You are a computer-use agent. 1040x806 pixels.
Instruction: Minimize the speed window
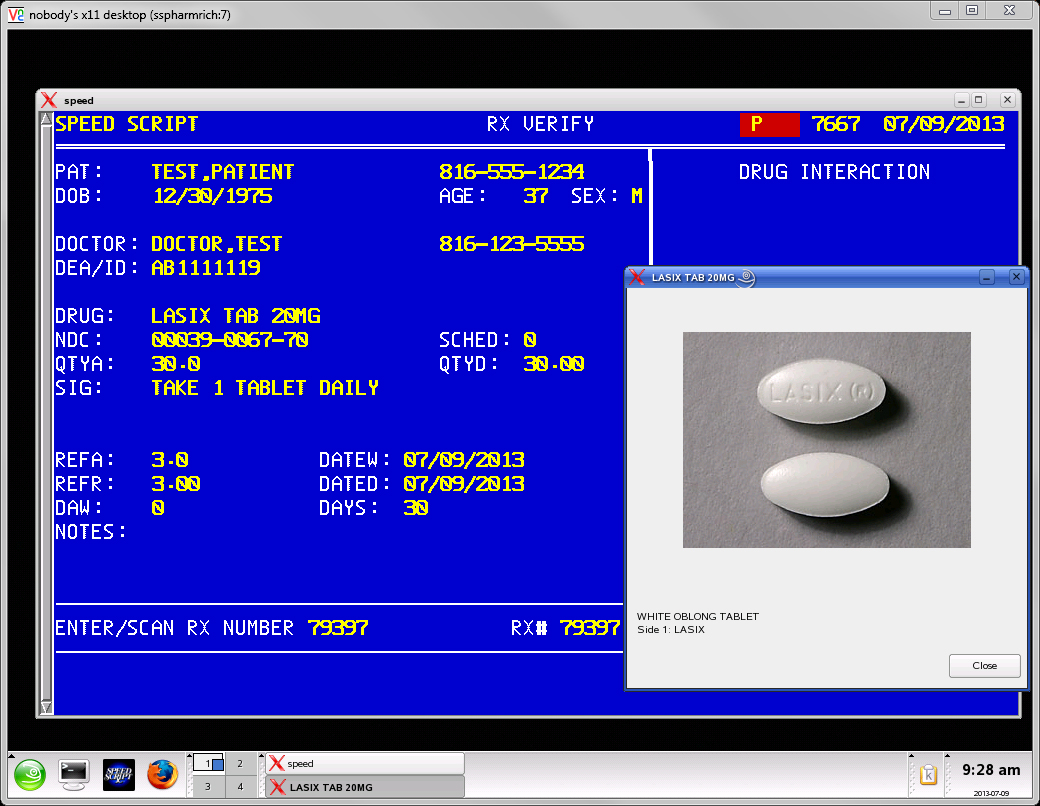(961, 100)
